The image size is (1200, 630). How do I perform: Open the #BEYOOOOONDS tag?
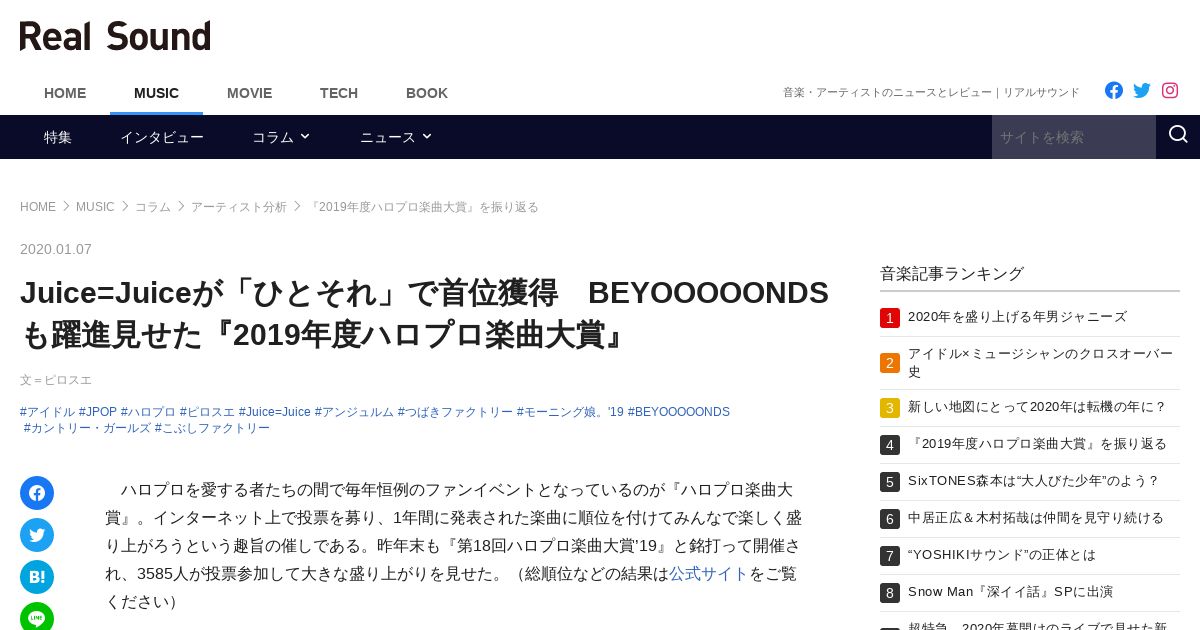coord(679,412)
